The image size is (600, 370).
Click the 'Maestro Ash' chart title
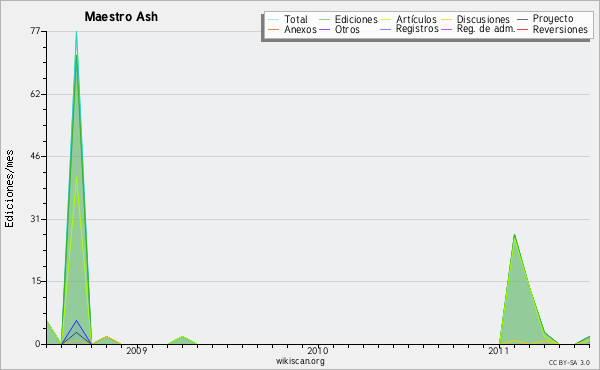[x=121, y=17]
